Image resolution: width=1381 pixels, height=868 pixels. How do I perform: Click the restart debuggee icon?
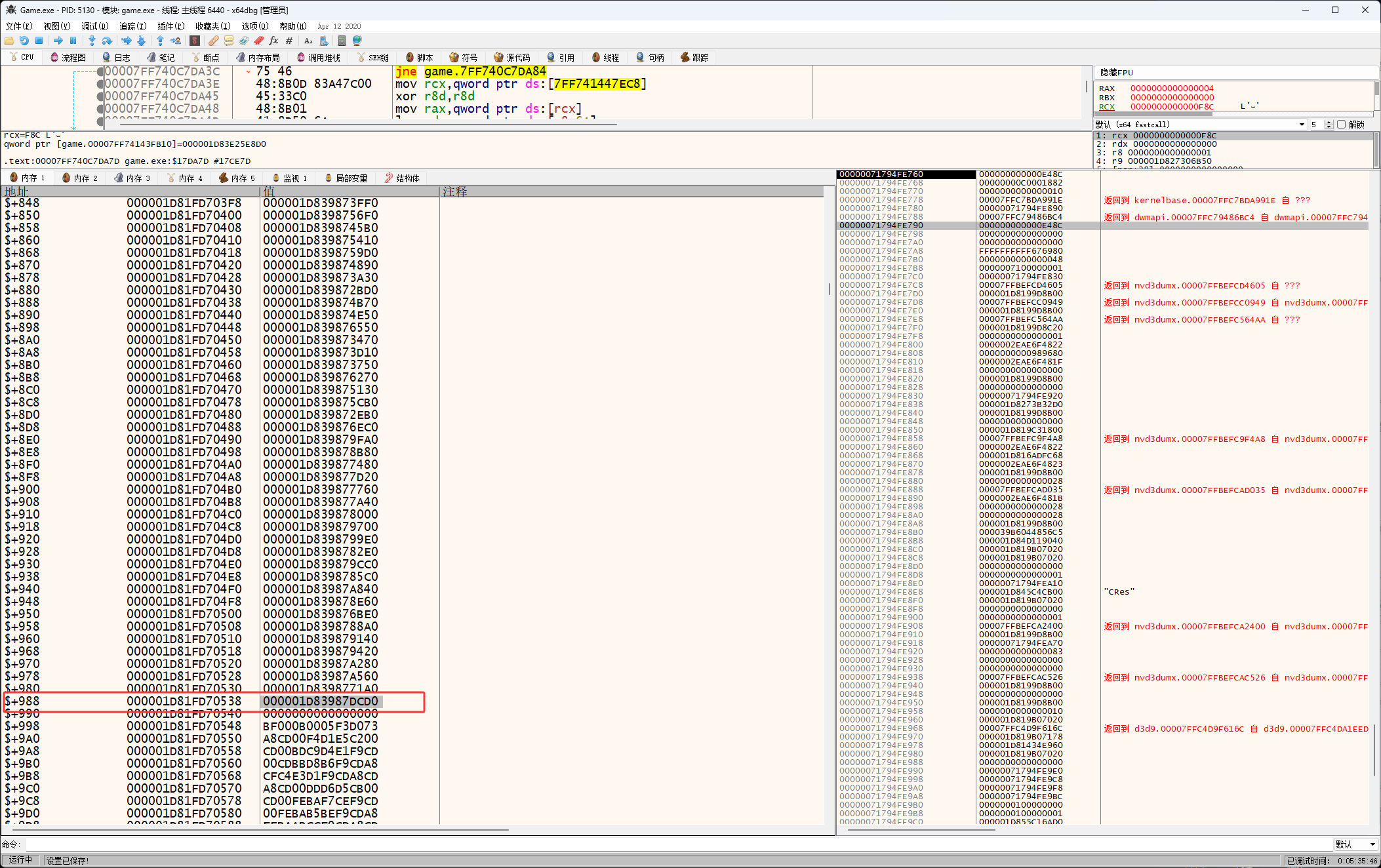point(24,41)
